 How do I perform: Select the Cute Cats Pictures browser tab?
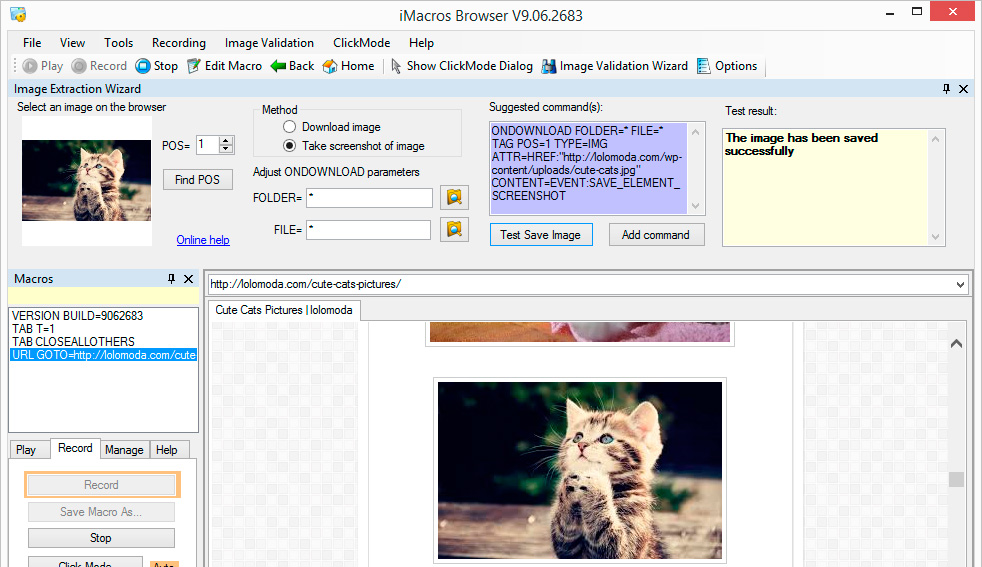(284, 310)
